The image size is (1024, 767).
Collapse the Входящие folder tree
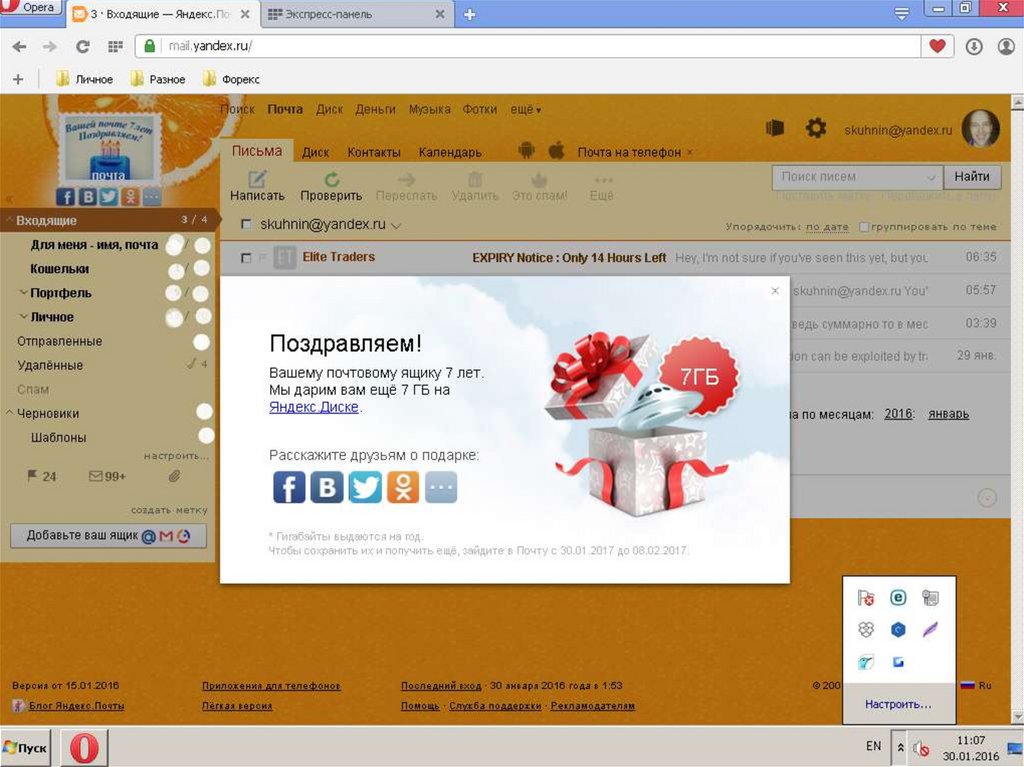pyautogui.click(x=9, y=220)
